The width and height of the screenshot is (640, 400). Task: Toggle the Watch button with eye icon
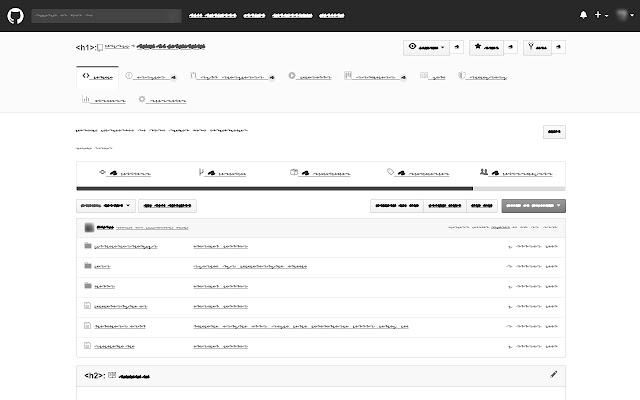click(x=429, y=47)
